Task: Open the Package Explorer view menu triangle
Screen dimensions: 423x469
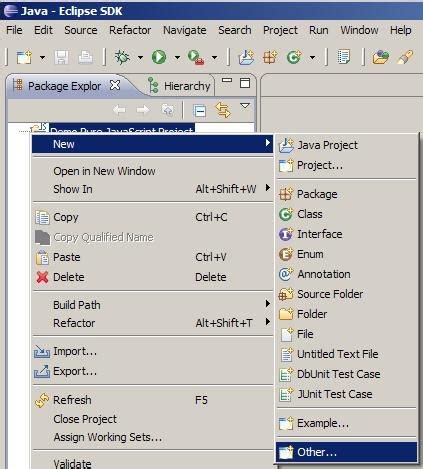Action: tap(245, 106)
